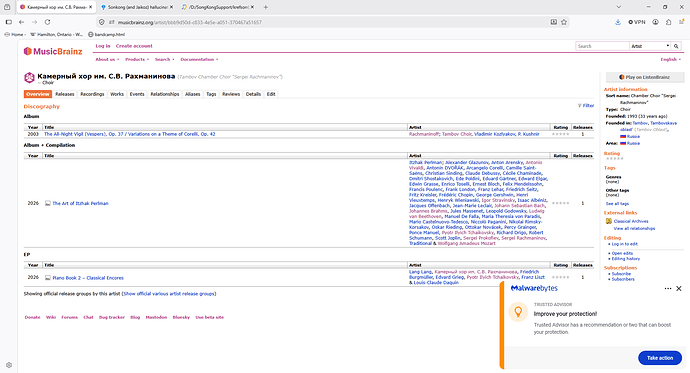Click the cover art icon for Piano Book 2
Image resolution: width=690 pixels, height=373 pixels.
pyautogui.click(x=48, y=278)
